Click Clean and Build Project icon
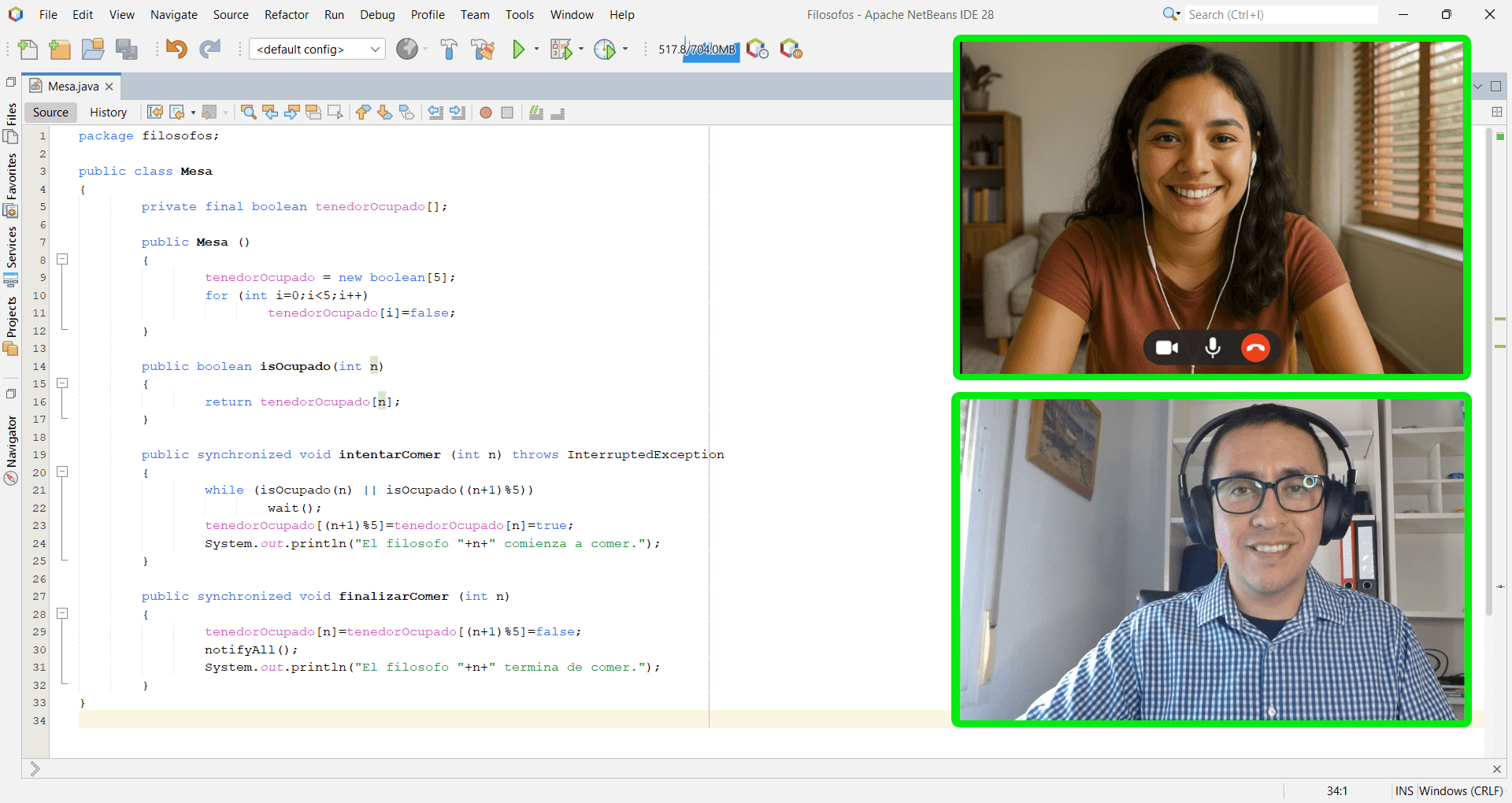Screen dimensions: 1512x803 click(482, 50)
